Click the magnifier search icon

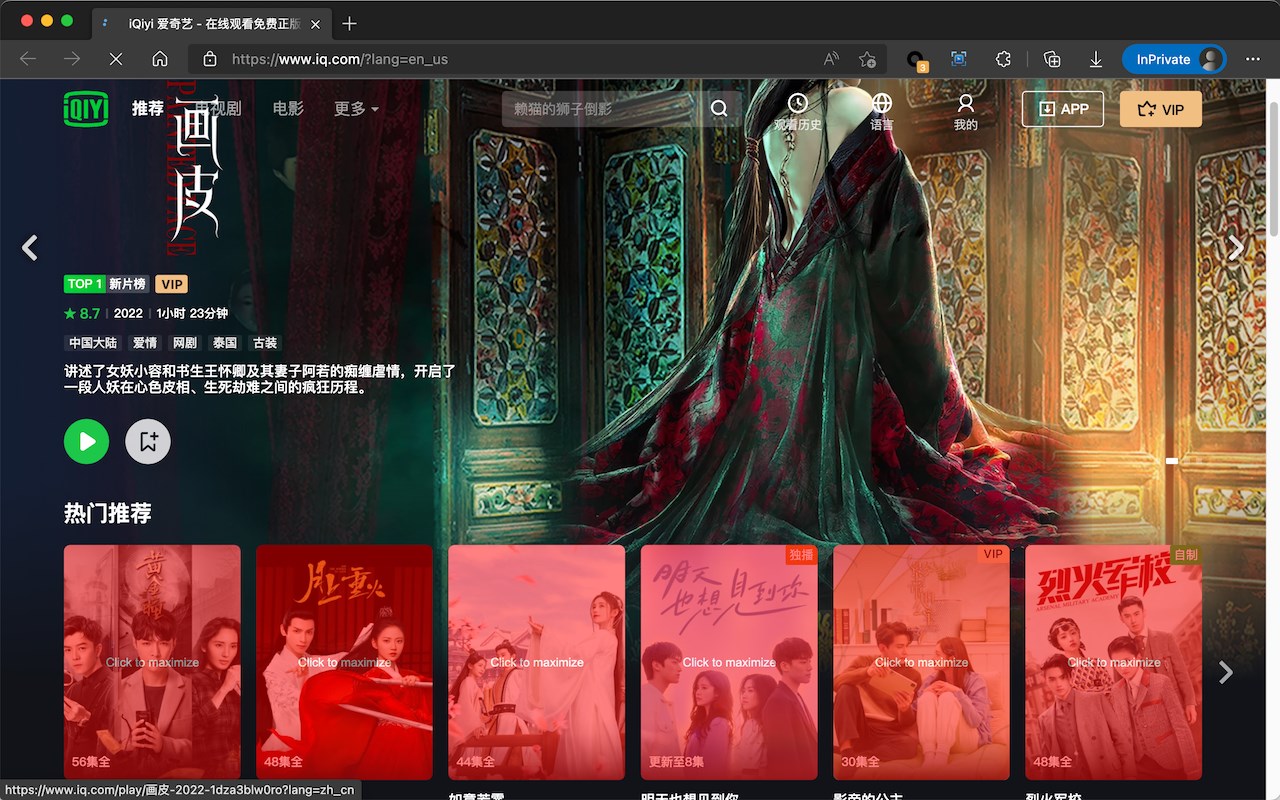click(x=720, y=109)
